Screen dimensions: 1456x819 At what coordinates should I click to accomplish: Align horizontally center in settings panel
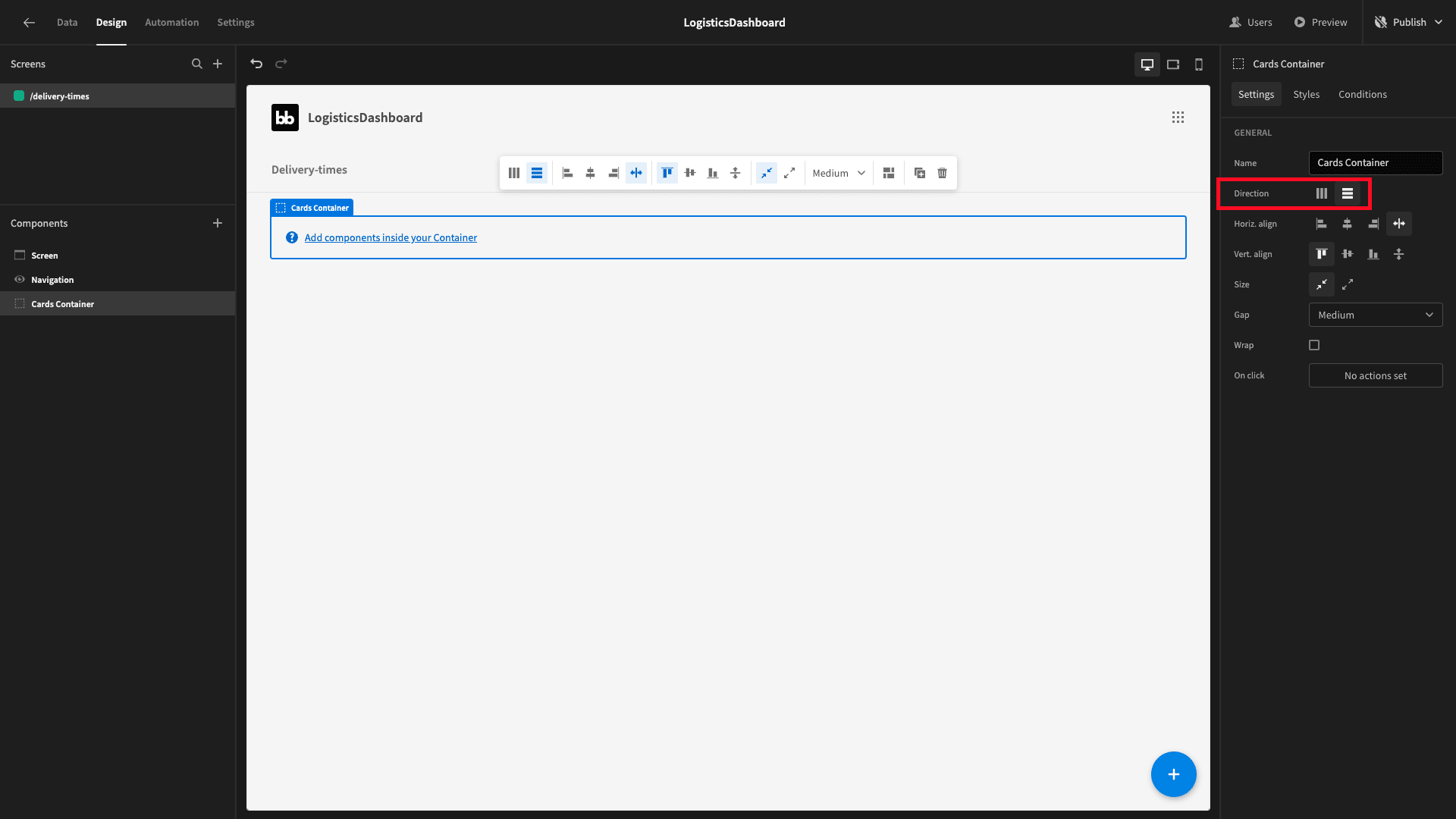pos(1348,224)
